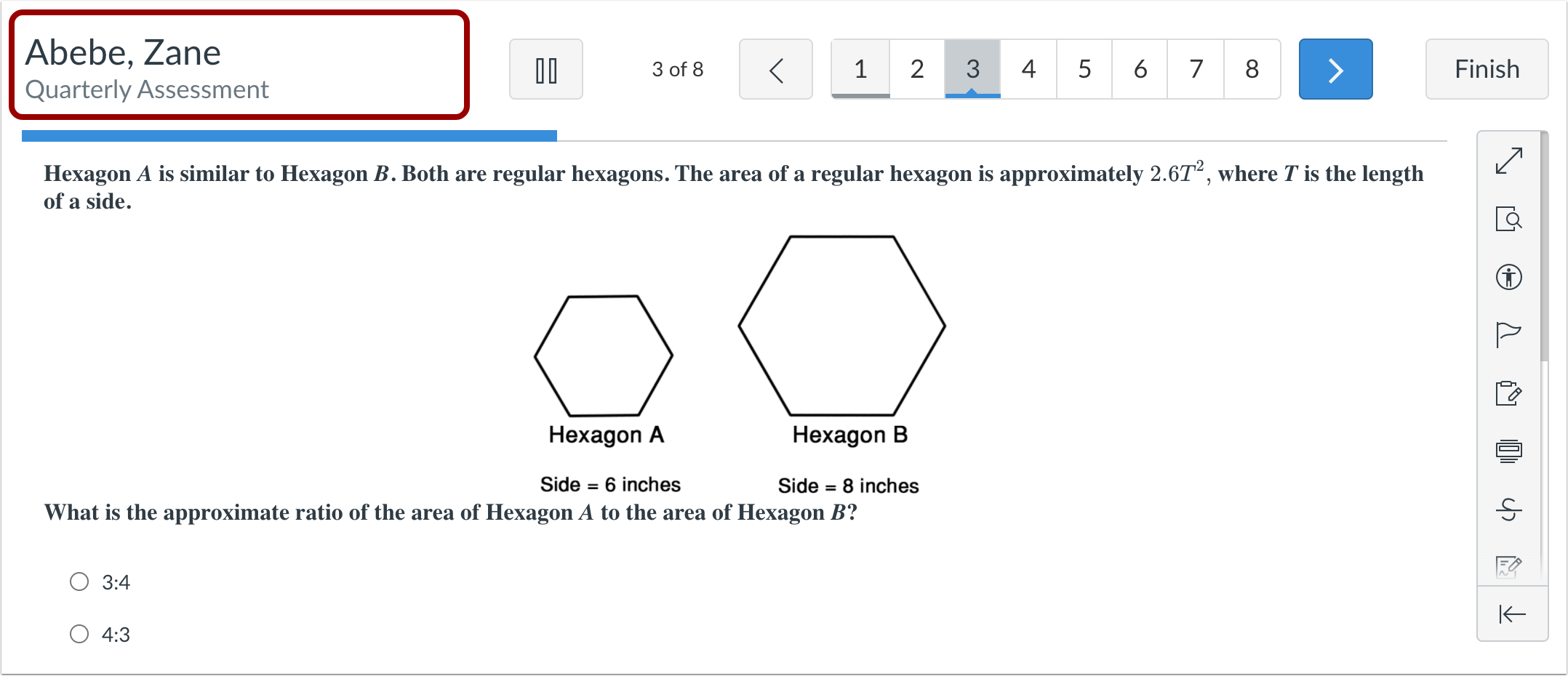
Task: Click the student name Abebe, Zane
Action: coord(124,52)
